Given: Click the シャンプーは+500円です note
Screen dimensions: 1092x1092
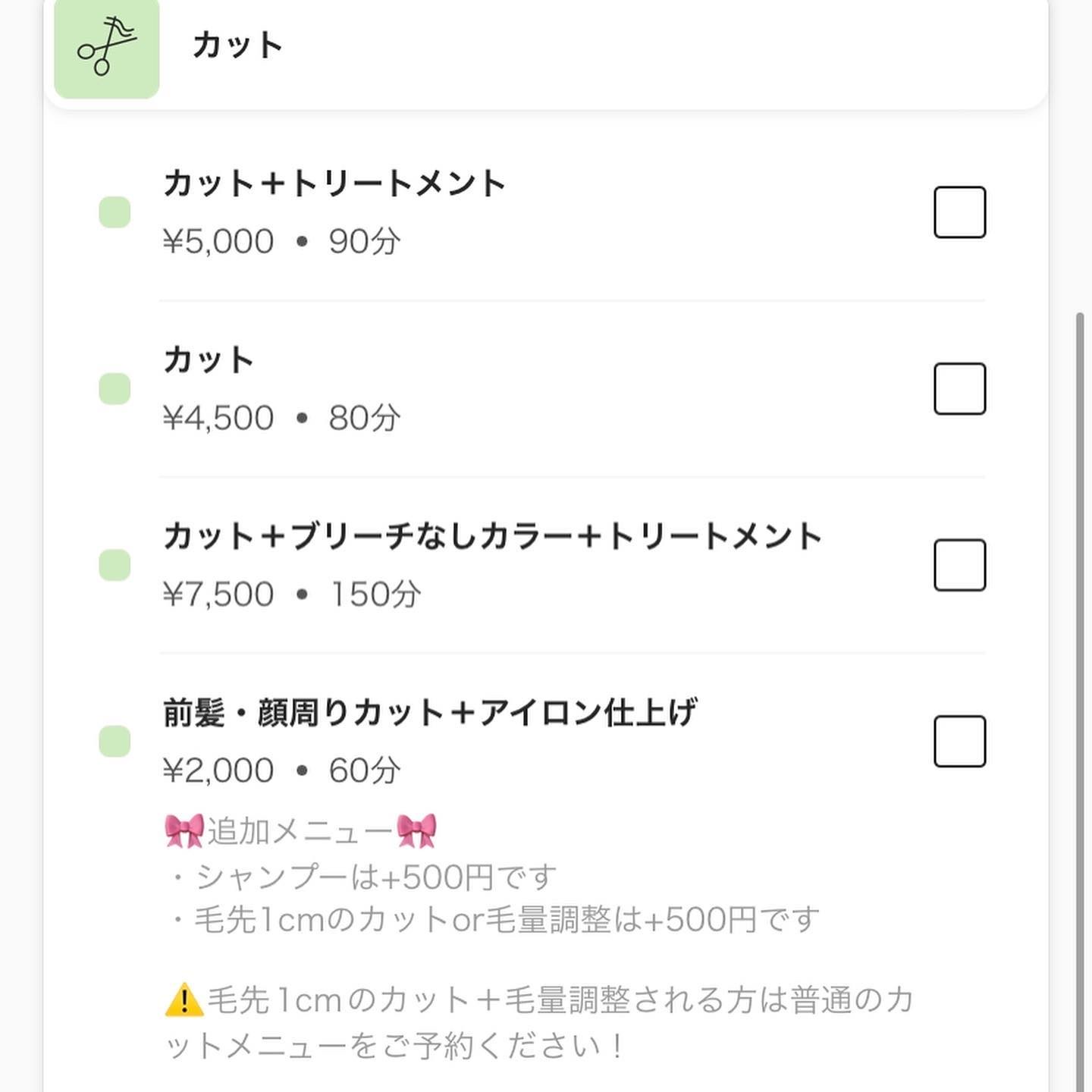Looking at the screenshot, I should [375, 877].
